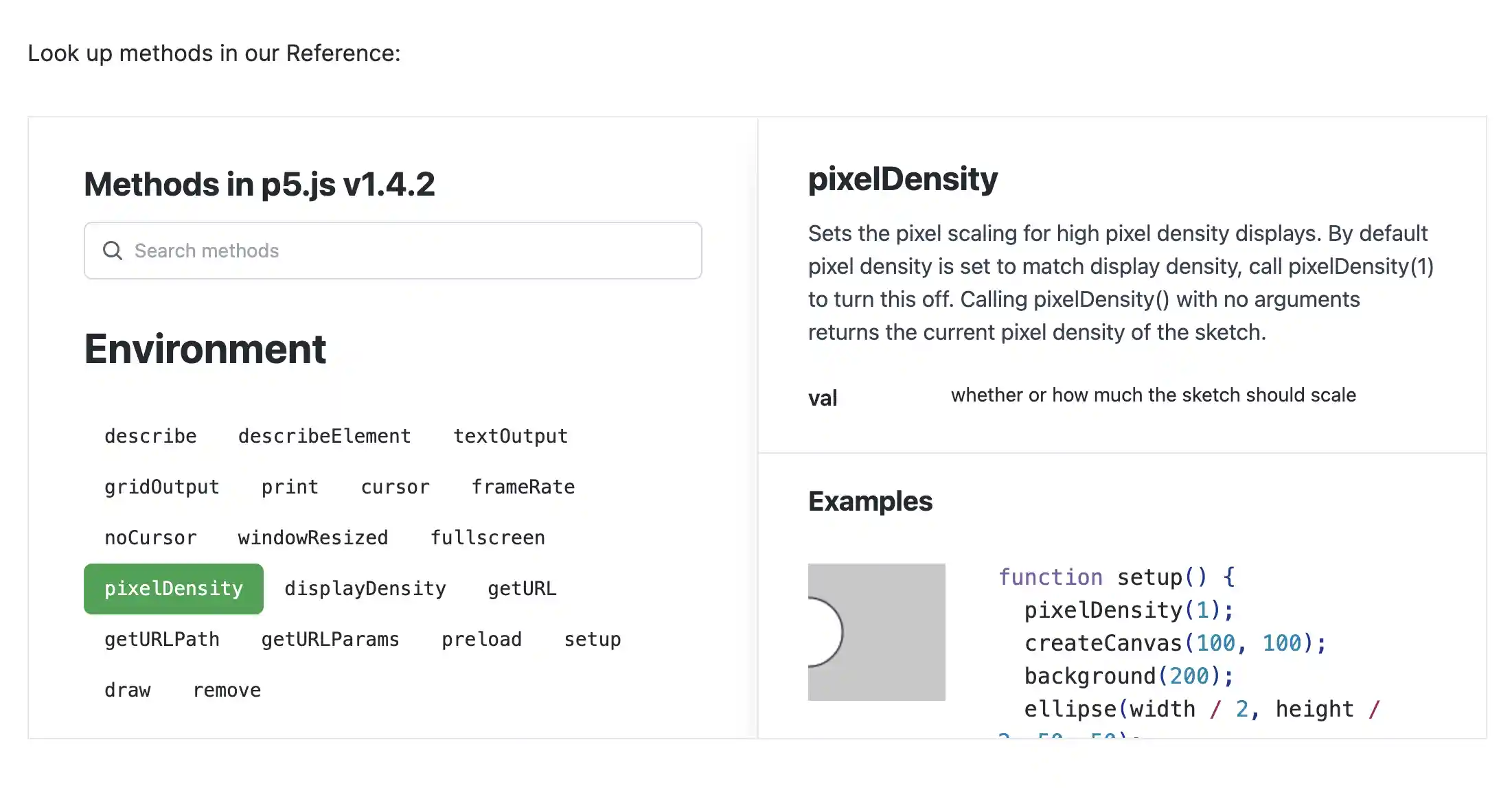1512x788 pixels.
Task: Select the describeElement method
Action: (324, 436)
